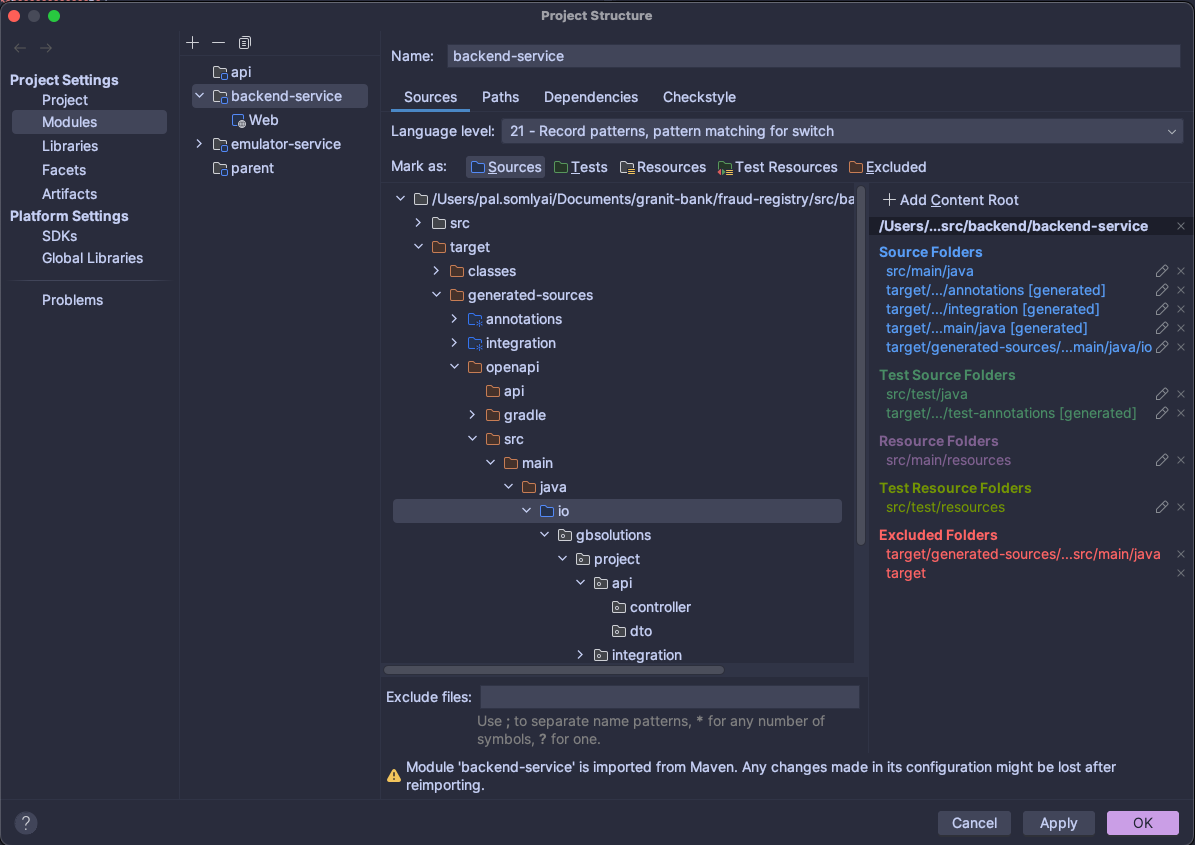
Task: Unmark the excluded target folder
Action: click(x=1180, y=573)
